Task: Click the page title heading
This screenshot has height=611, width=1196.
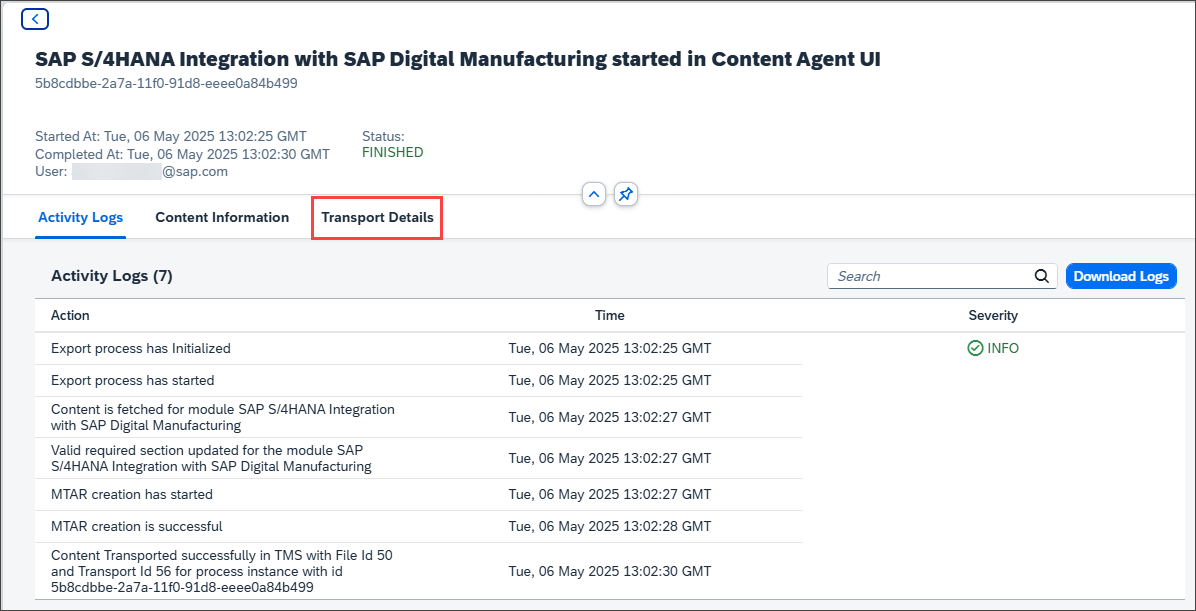Action: coord(458,60)
